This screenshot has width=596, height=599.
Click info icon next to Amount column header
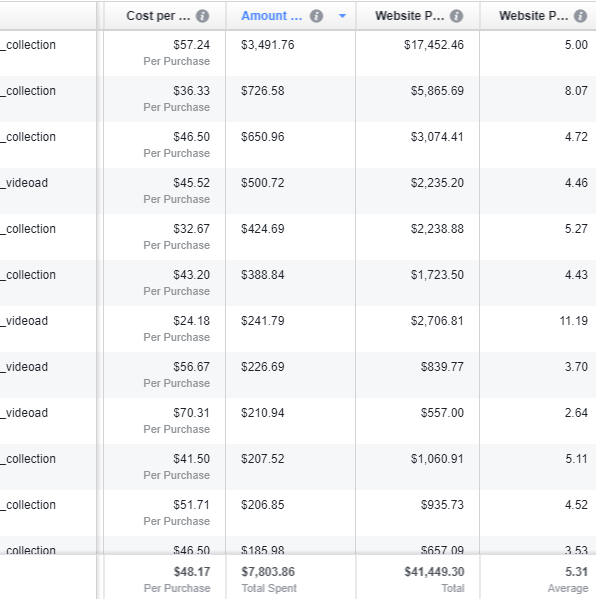316,16
